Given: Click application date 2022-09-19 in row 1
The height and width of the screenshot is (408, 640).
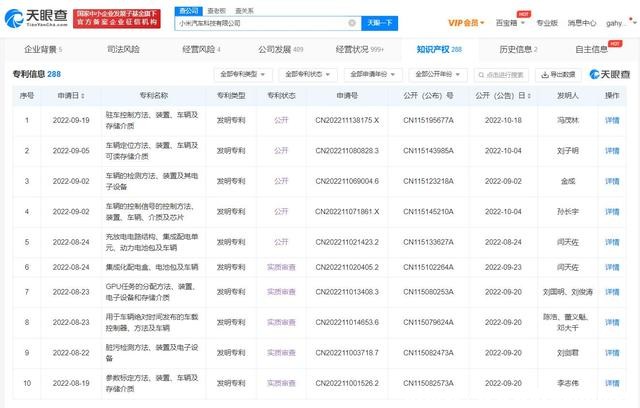Looking at the screenshot, I should point(71,120).
